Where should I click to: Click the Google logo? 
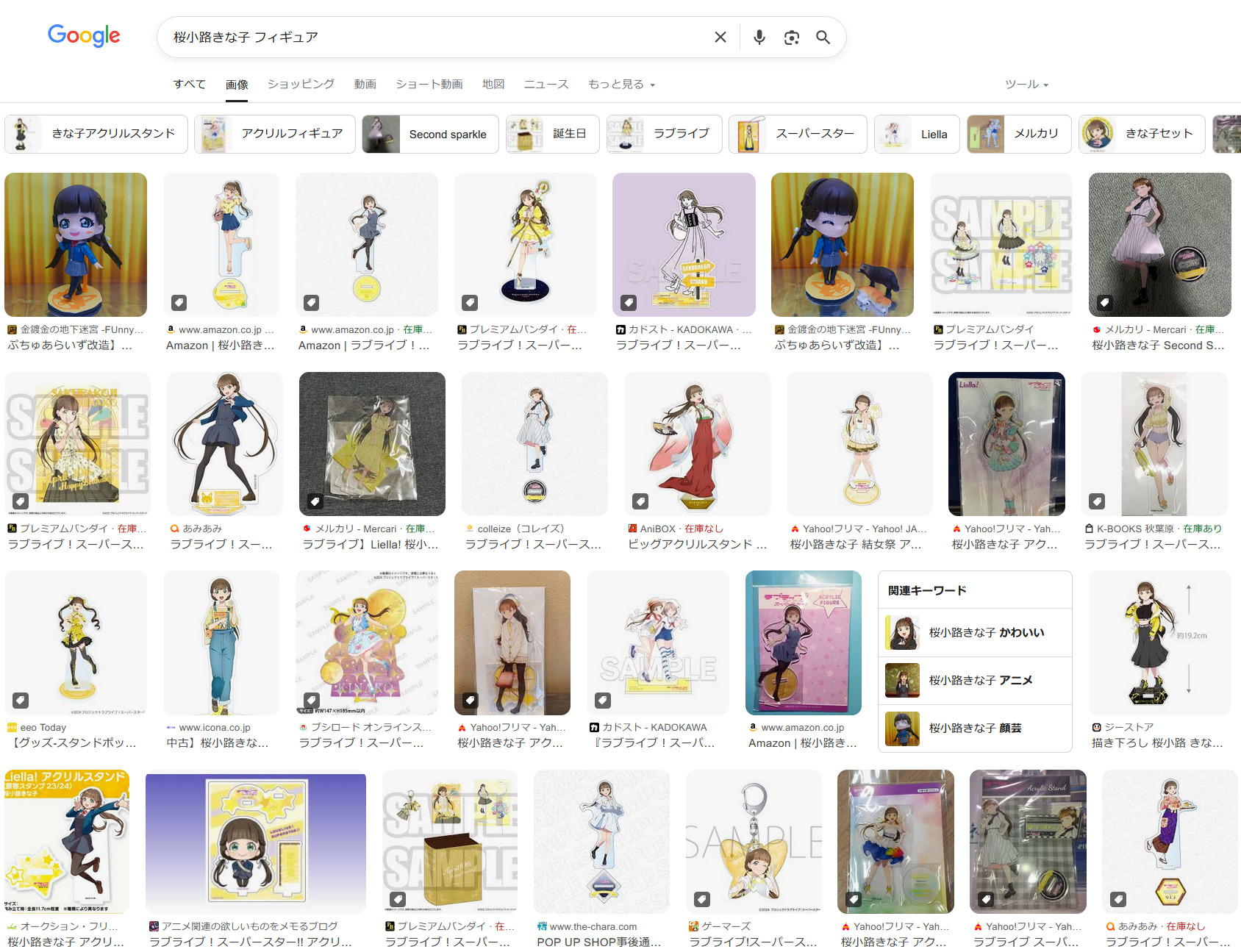[84, 35]
